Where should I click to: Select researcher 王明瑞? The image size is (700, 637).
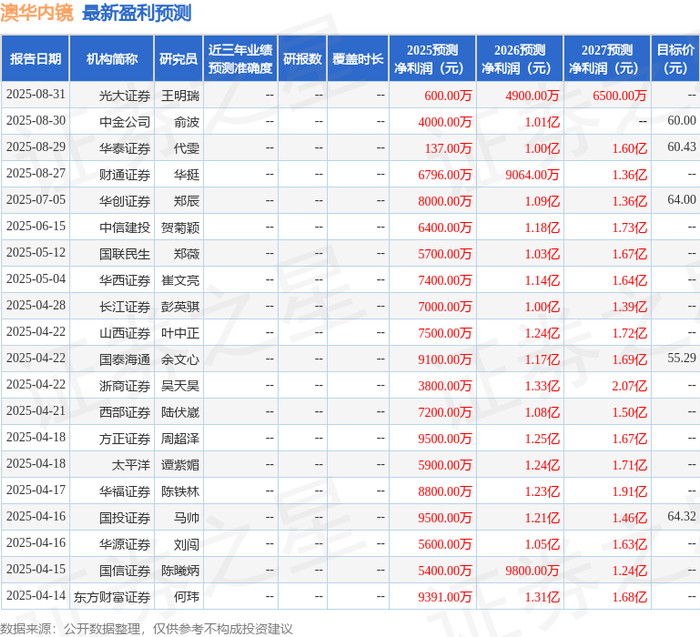coord(180,96)
